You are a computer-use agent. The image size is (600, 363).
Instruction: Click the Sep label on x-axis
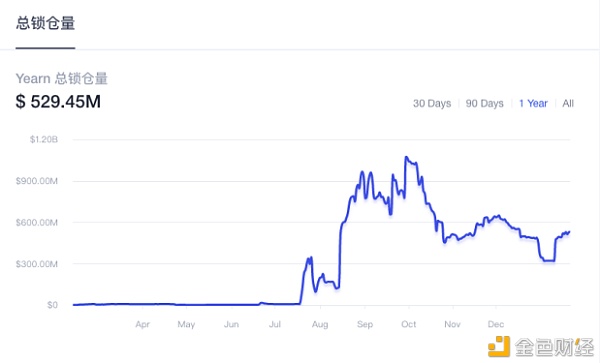[365, 324]
